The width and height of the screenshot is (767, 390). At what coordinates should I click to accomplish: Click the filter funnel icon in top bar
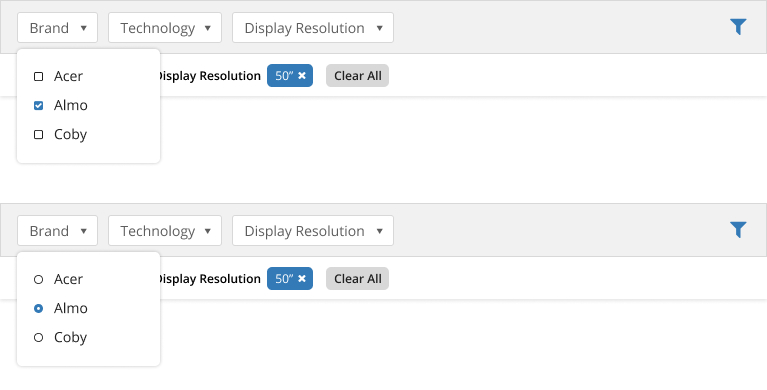[x=738, y=27]
